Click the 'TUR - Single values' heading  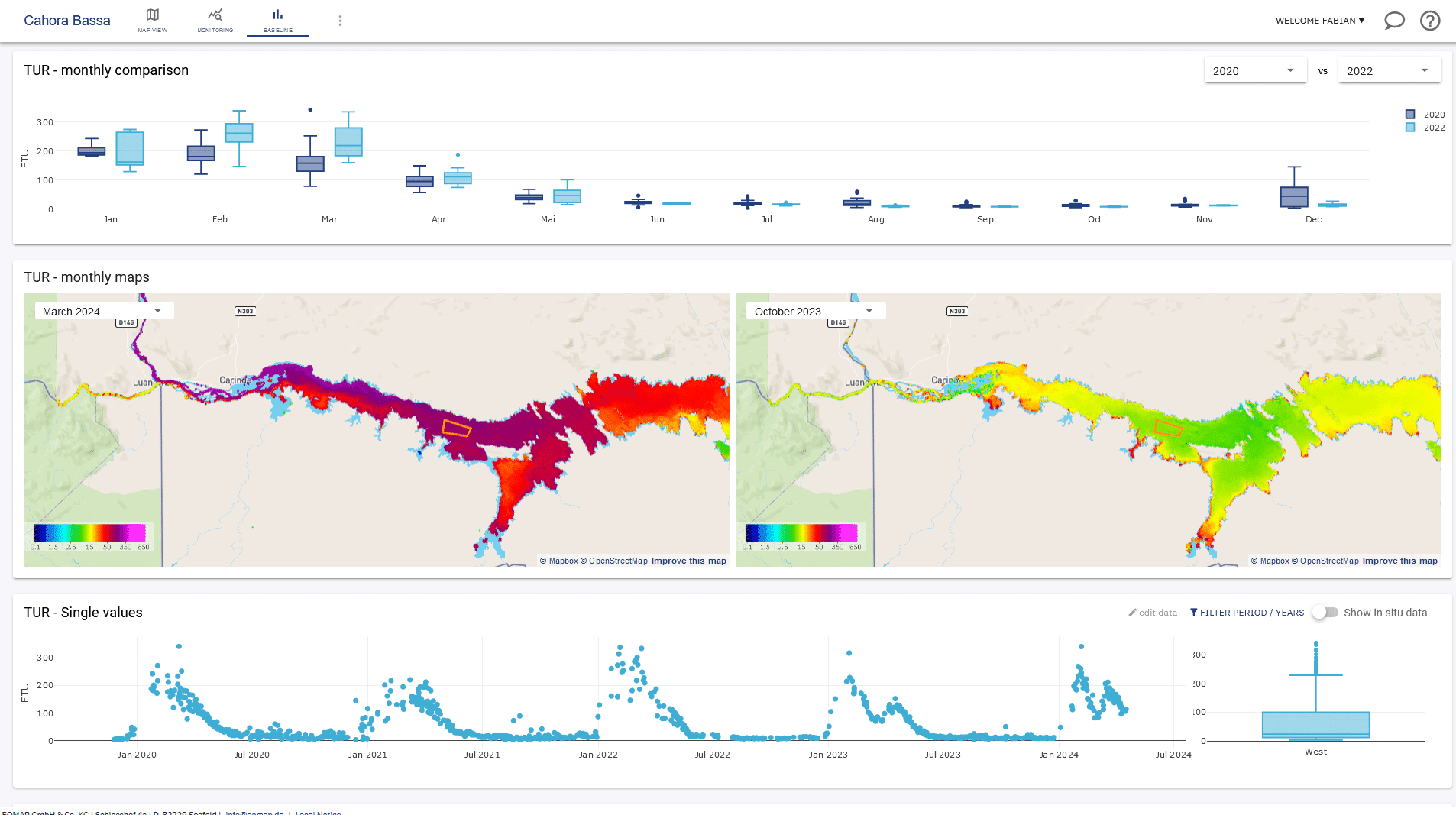coord(83,613)
